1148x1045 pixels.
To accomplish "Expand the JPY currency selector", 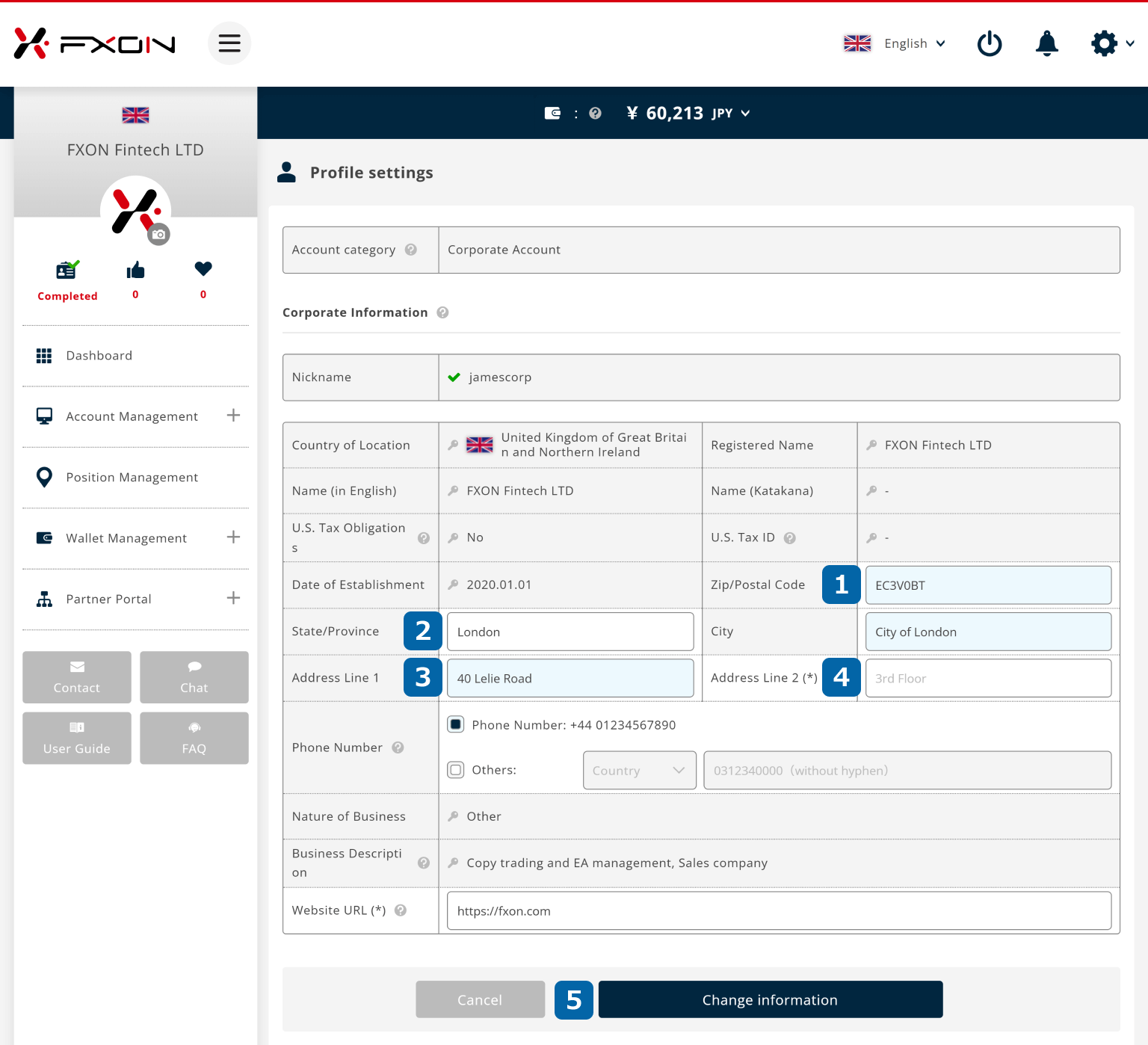I will click(731, 114).
